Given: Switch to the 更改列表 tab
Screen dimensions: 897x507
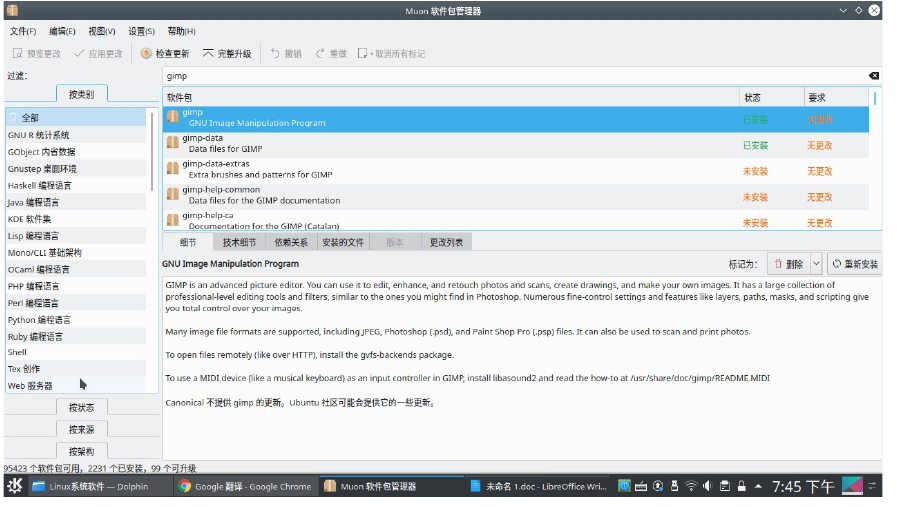Looking at the screenshot, I should click(446, 243).
